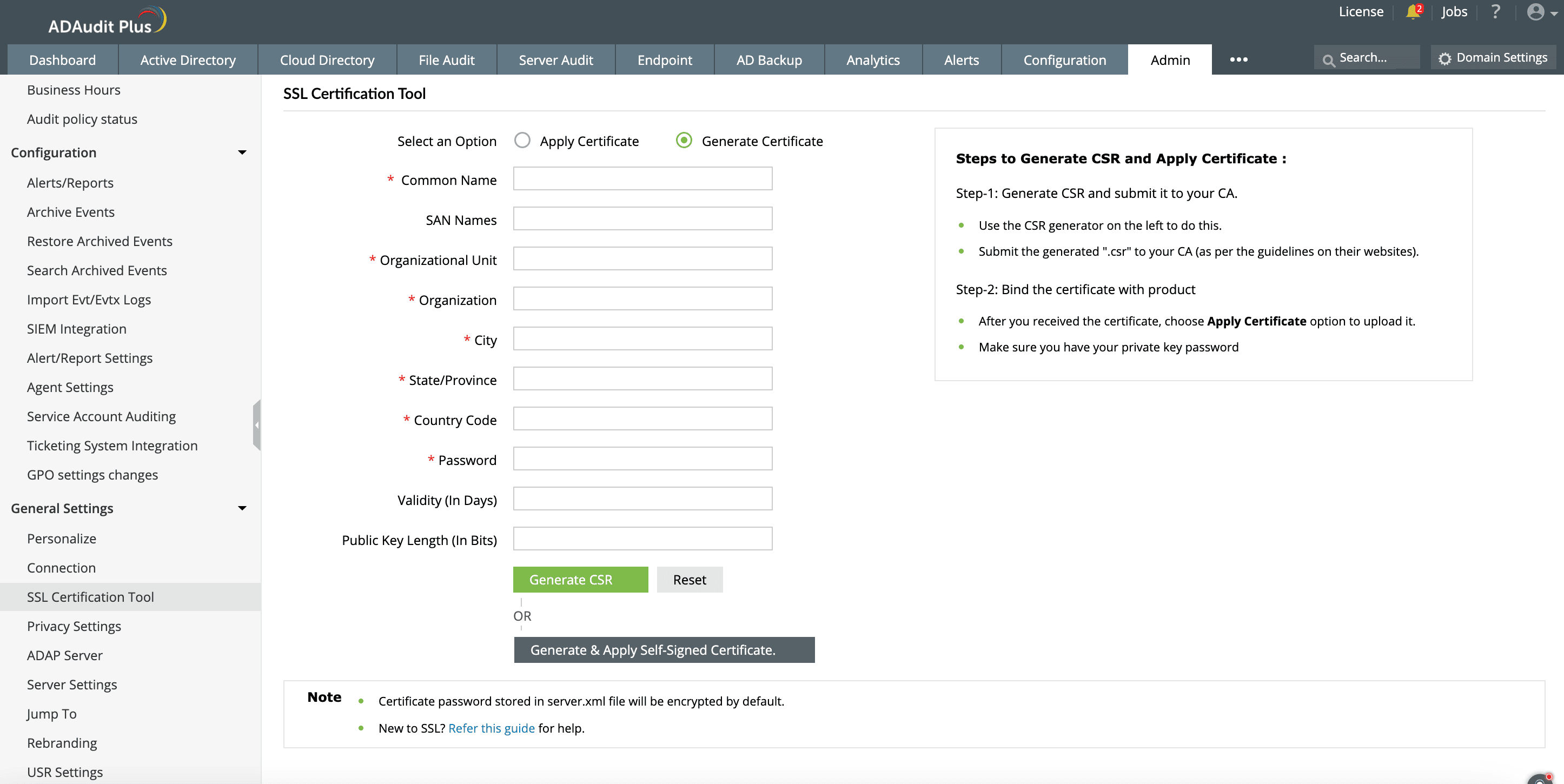This screenshot has height=784, width=1564.
Task: Collapse the Configuration sidebar section
Action: [x=242, y=152]
